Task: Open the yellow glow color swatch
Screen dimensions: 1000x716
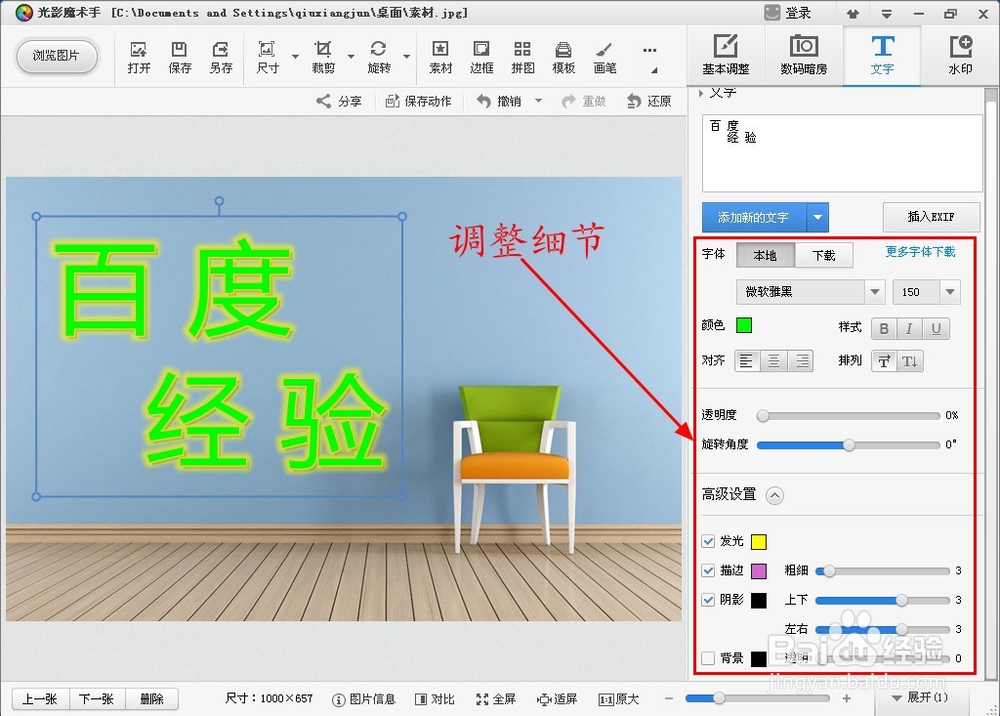Action: click(758, 542)
